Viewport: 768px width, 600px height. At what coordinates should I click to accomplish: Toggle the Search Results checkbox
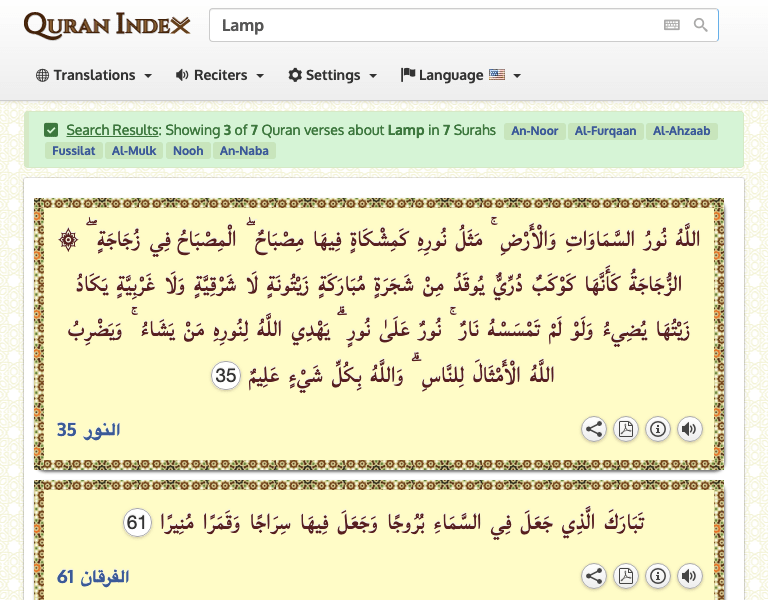pos(51,130)
